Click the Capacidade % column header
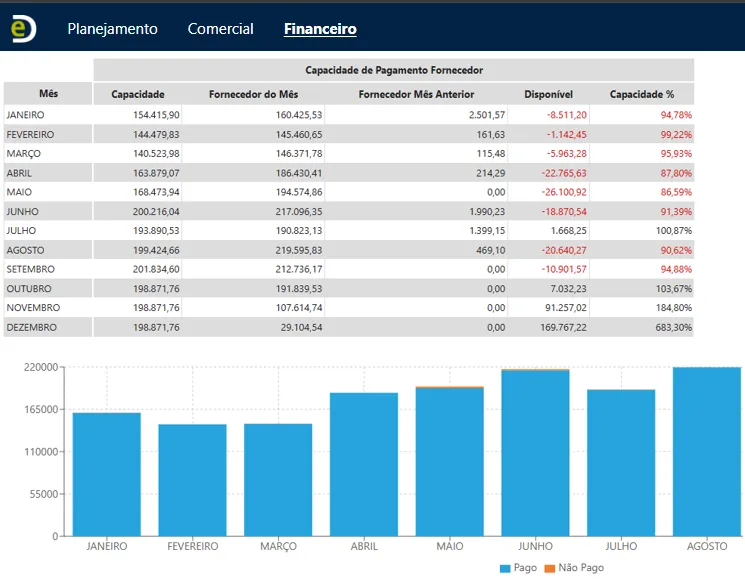This screenshot has height=586, width=745. coord(642,94)
